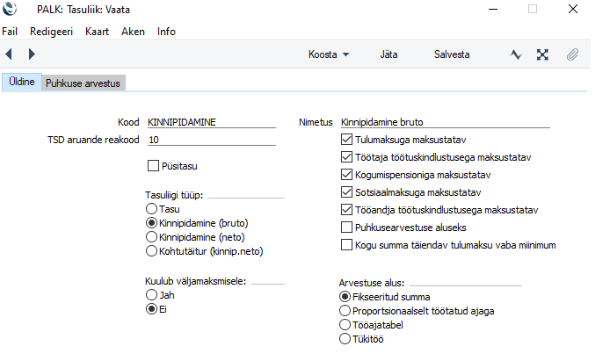Enable Puhkusearvestuse aluseks checkbox
The width and height of the screenshot is (610, 361).
click(346, 227)
